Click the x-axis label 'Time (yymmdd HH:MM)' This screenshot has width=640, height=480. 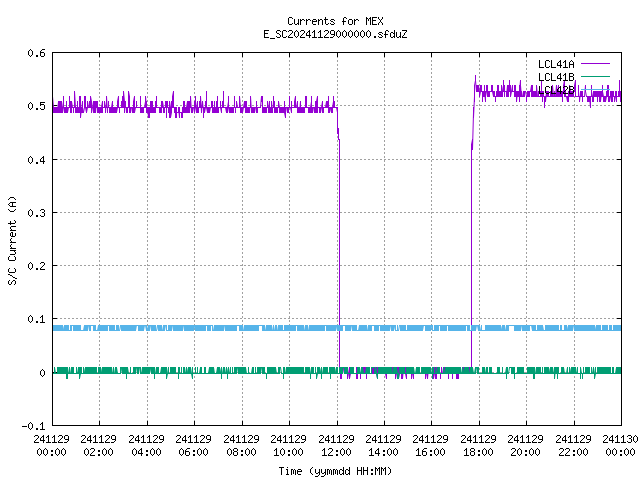point(335,471)
